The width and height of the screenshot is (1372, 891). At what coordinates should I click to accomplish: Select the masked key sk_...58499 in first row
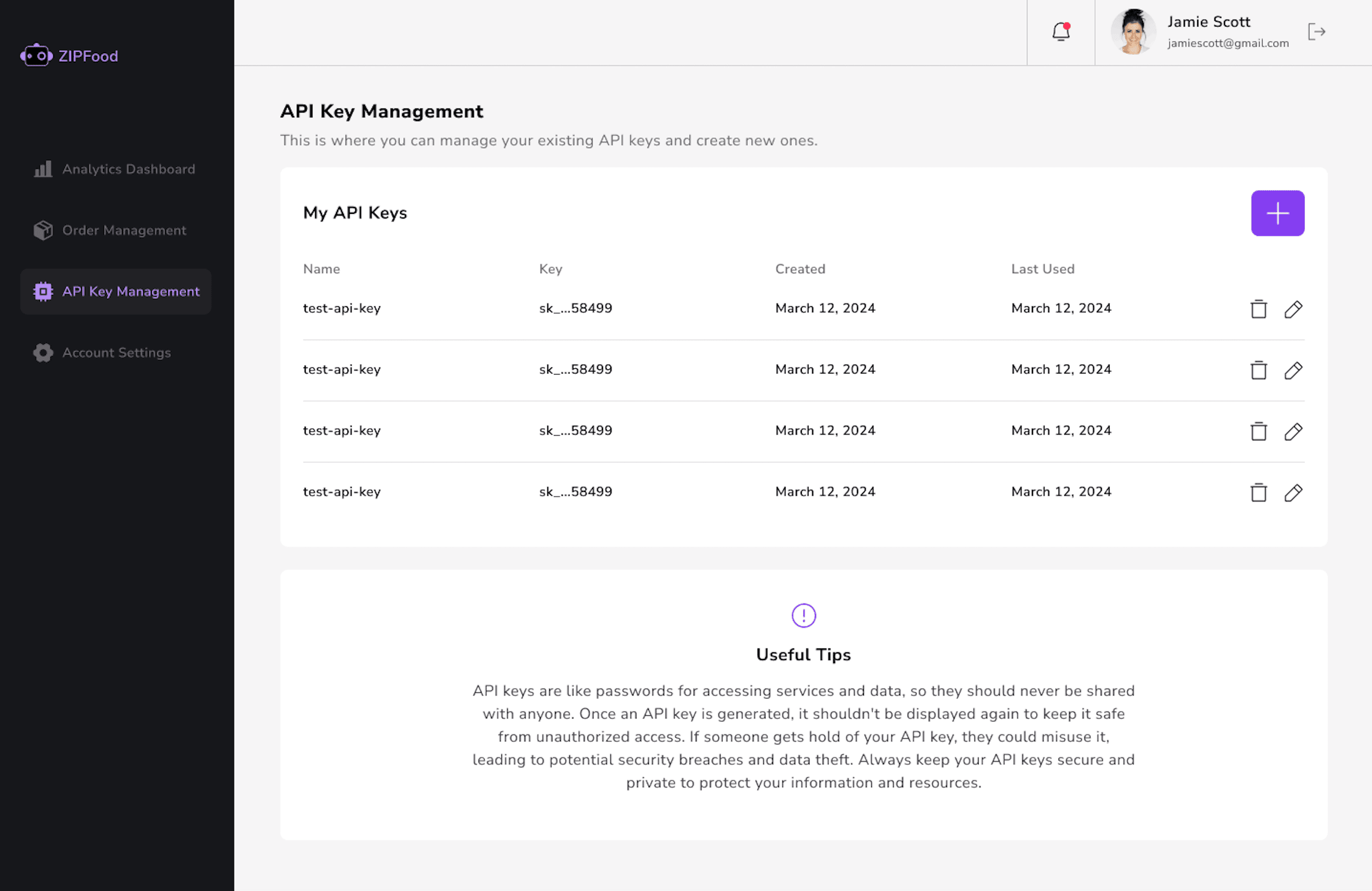(575, 308)
